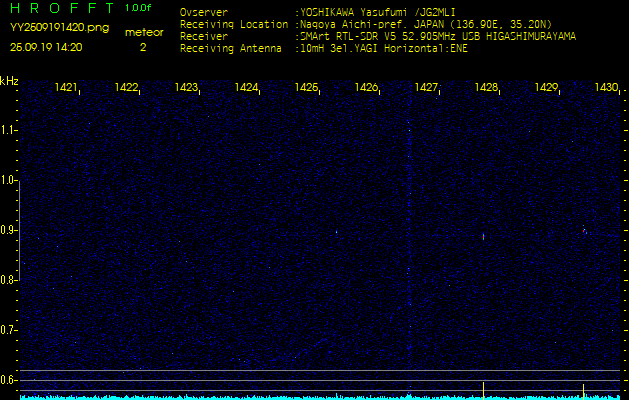
Task: Click the 1429 time tick label
Action: [x=546, y=87]
